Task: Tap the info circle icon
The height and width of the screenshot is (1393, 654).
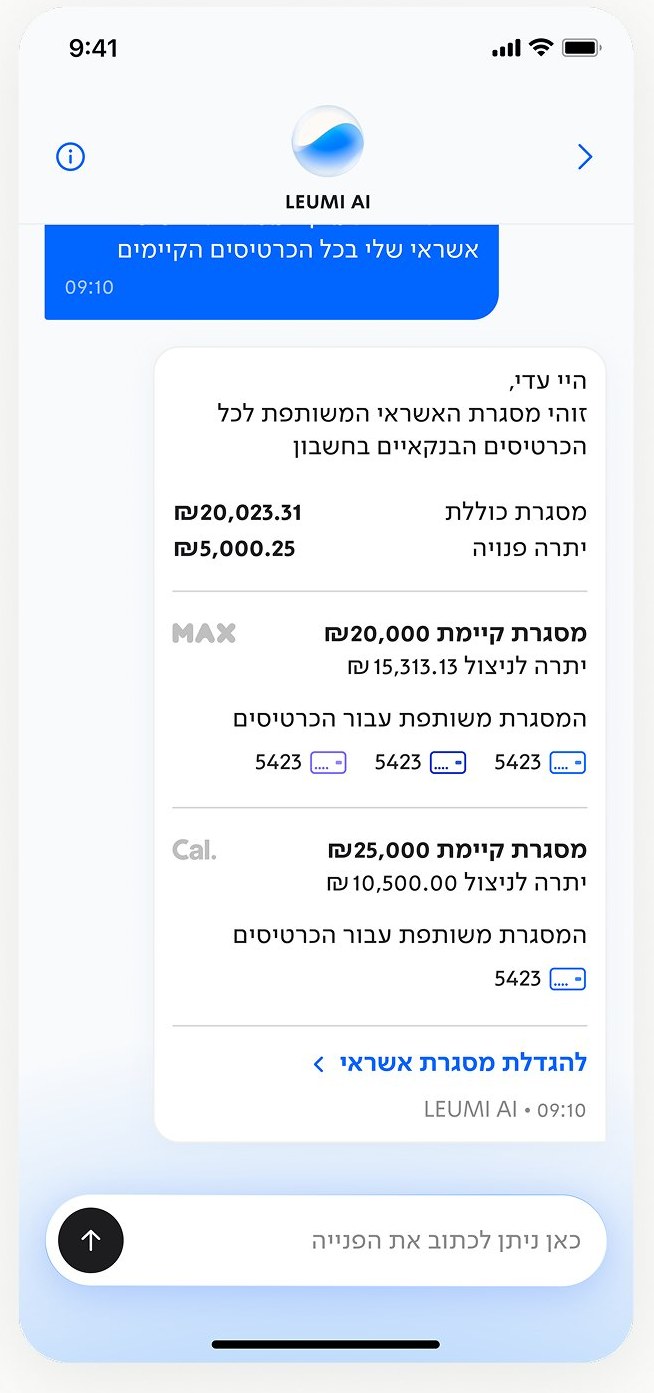Action: click(x=70, y=156)
